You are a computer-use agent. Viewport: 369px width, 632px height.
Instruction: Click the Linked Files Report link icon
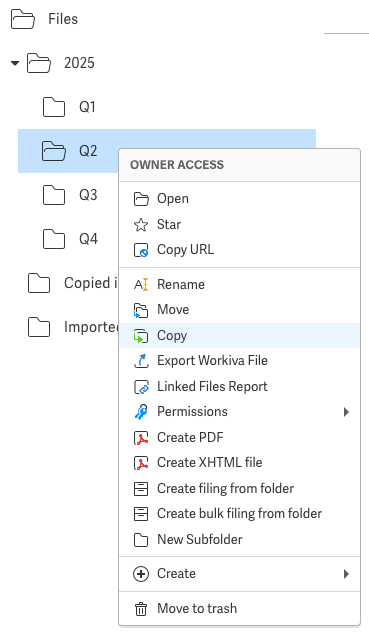coord(141,387)
